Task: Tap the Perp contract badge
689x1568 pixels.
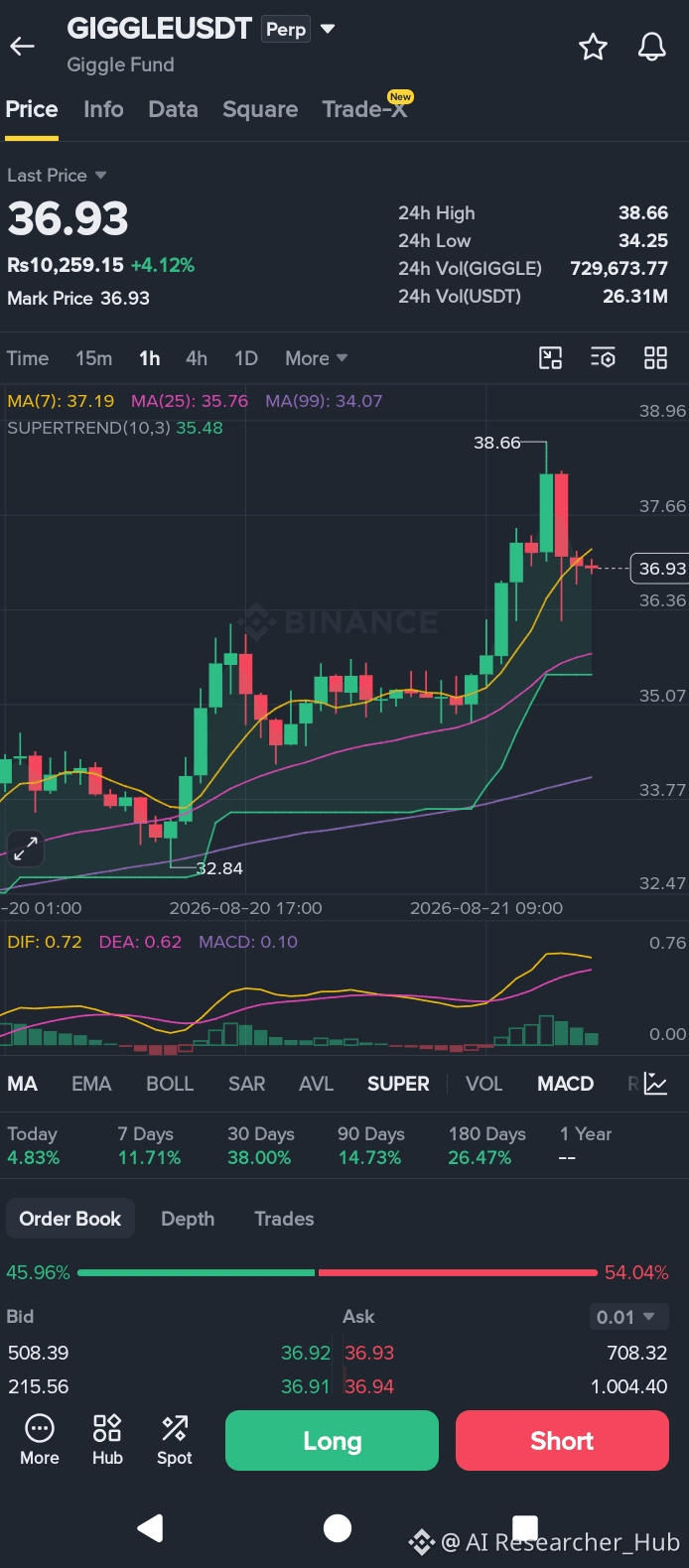Action: pyautogui.click(x=286, y=30)
